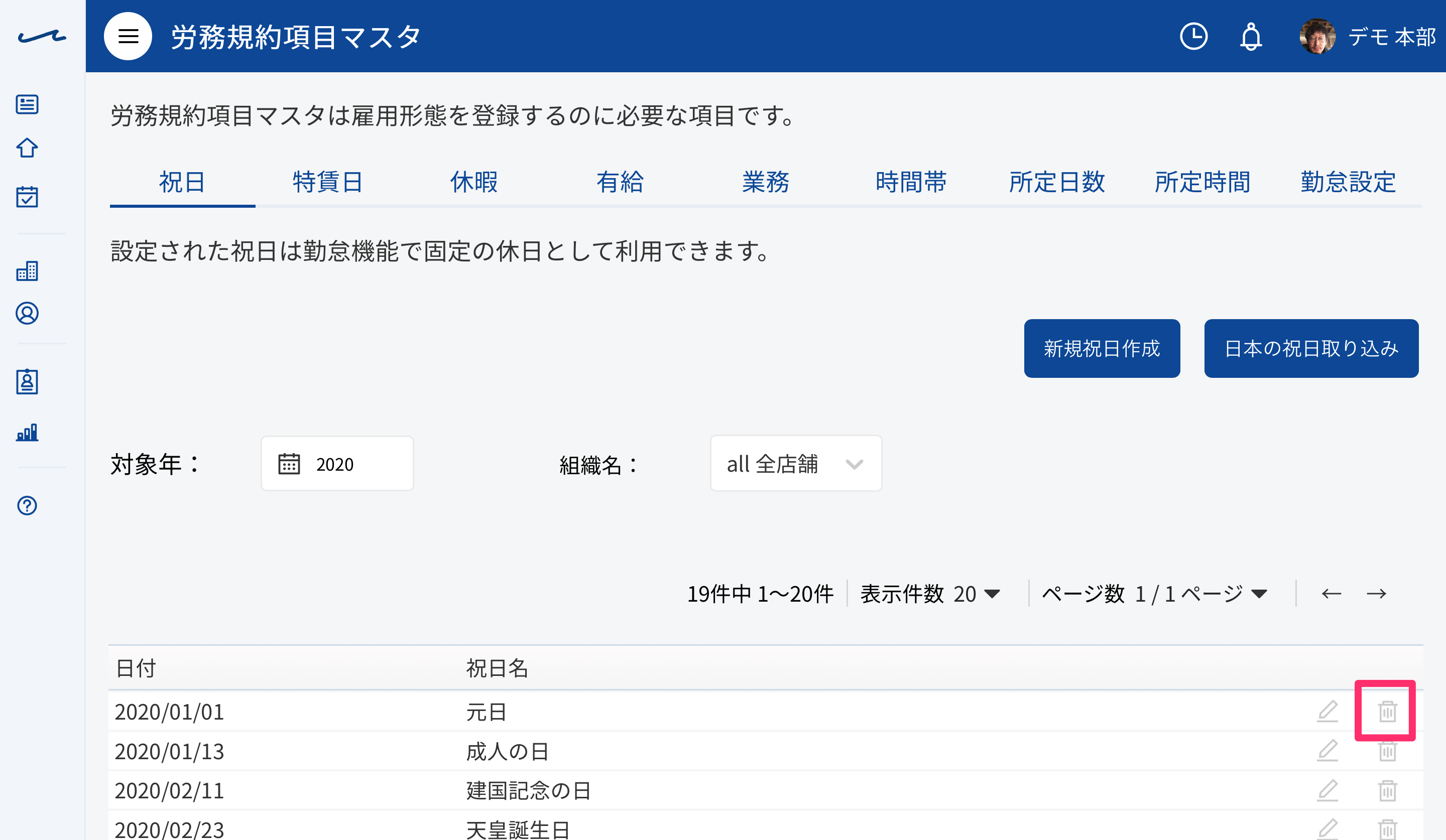Switch to the 所定日数 tab
Image resolution: width=1446 pixels, height=840 pixels.
pos(1057,182)
